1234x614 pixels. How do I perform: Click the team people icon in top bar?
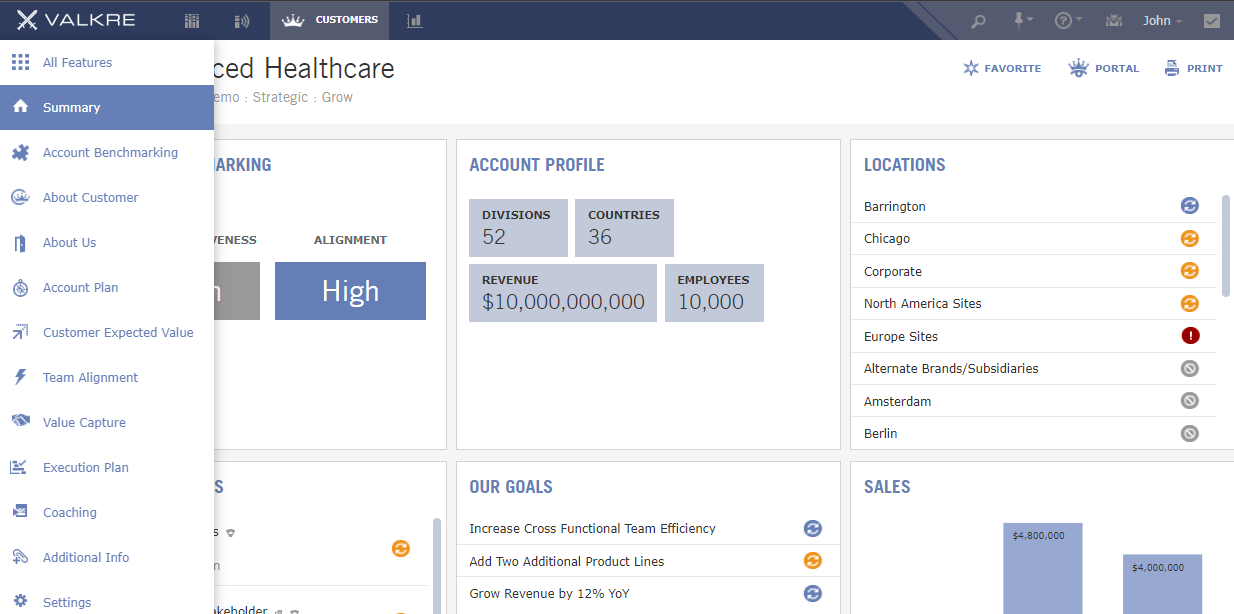[x=1114, y=20]
